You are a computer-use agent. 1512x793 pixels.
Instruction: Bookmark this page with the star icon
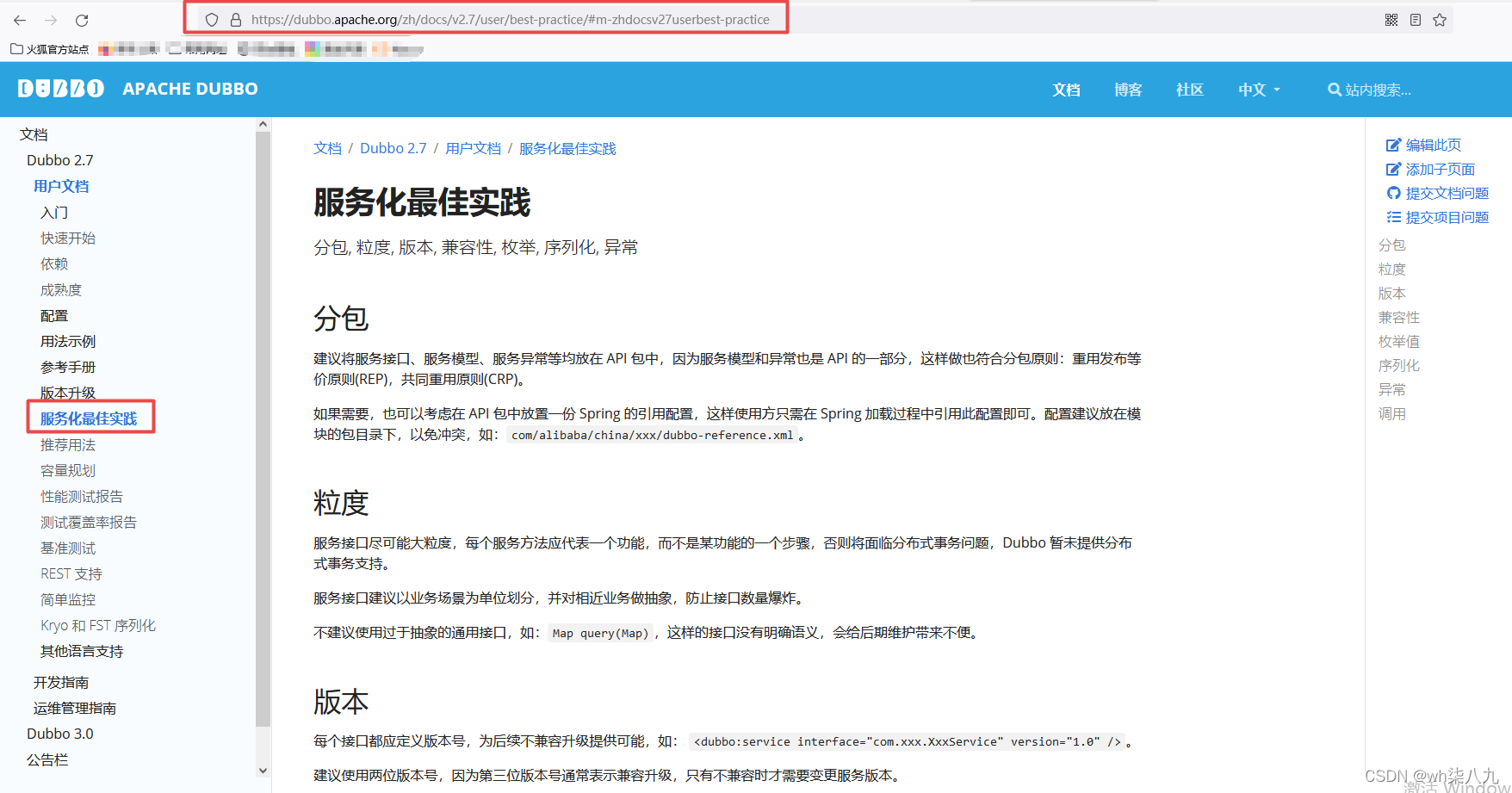[1440, 20]
